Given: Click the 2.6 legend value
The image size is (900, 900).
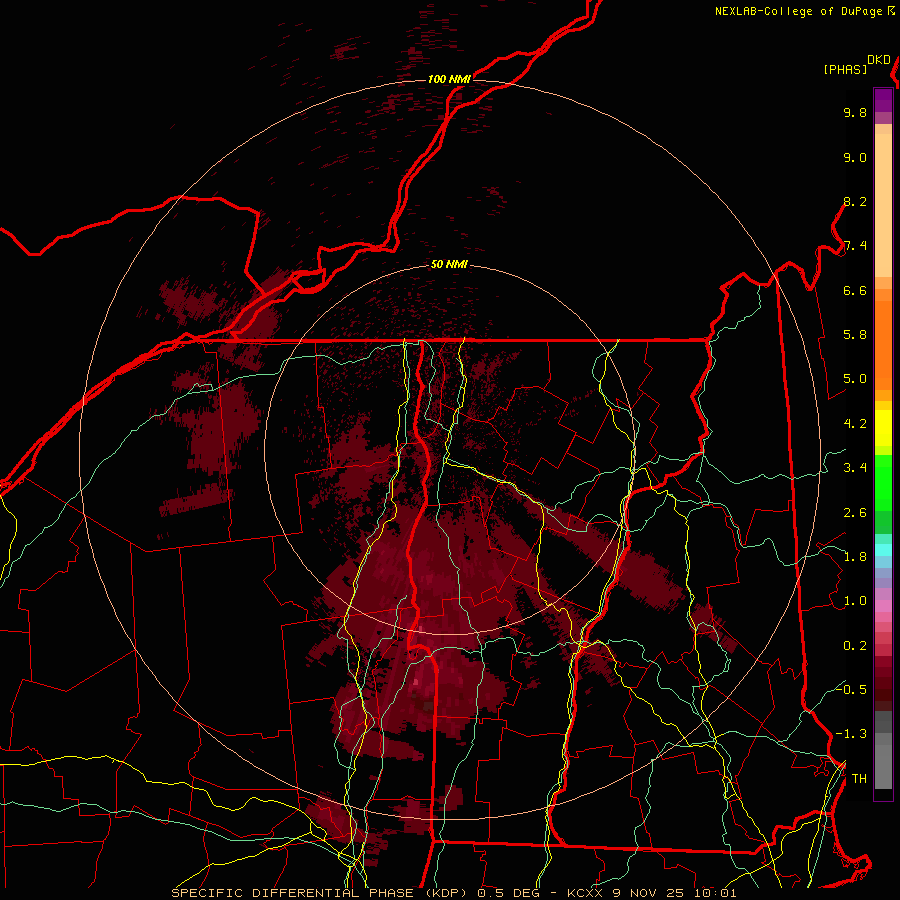Looking at the screenshot, I should [855, 513].
